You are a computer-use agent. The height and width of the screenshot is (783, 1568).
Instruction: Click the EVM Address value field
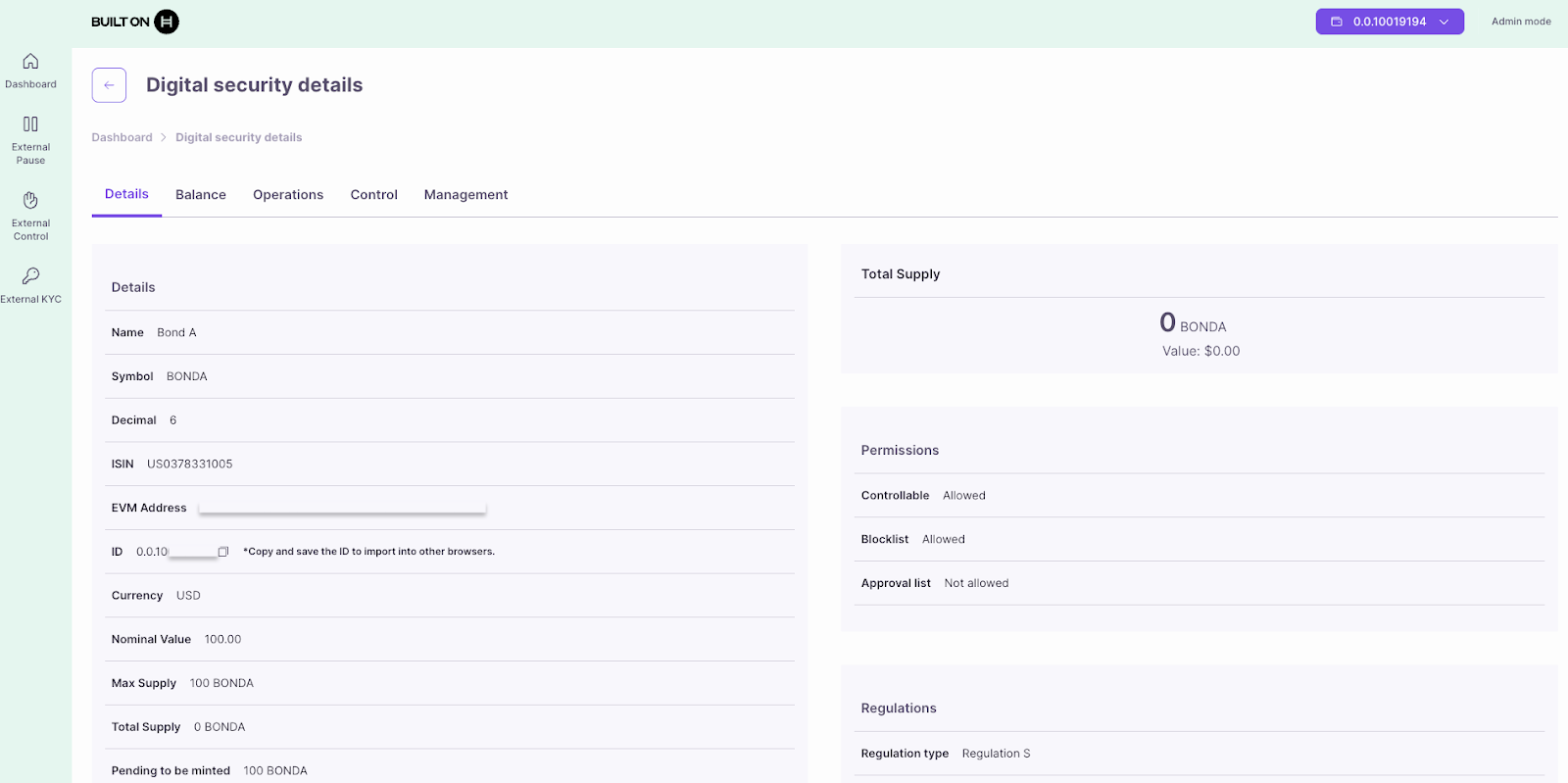click(342, 508)
